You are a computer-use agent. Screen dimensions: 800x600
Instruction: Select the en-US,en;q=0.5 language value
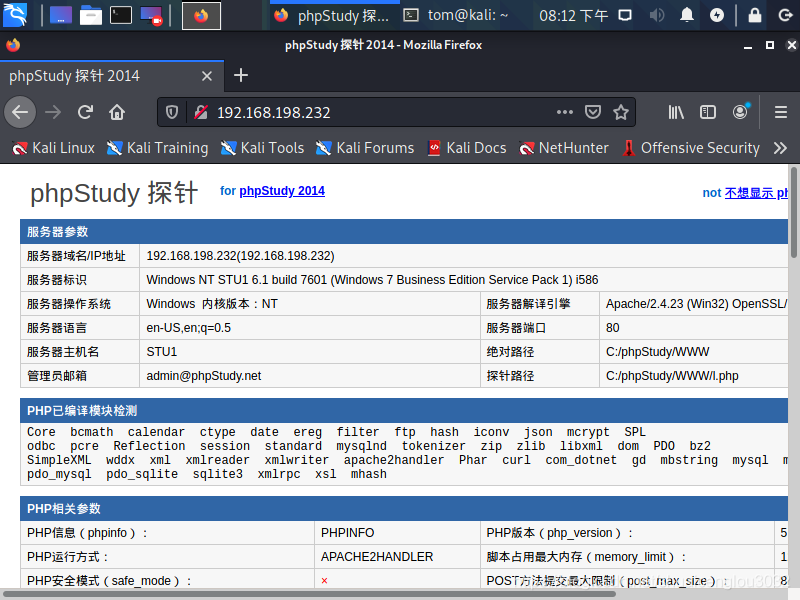click(188, 328)
